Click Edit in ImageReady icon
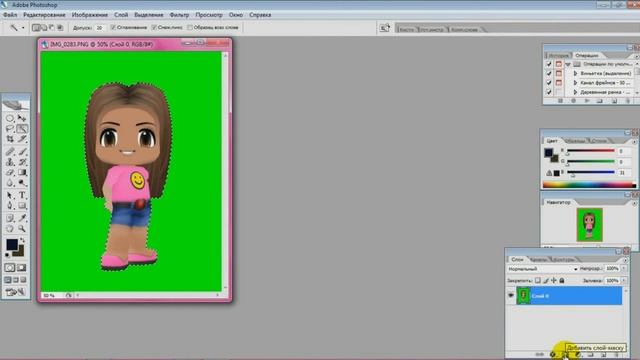The height and width of the screenshot is (360, 640). coord(16,292)
